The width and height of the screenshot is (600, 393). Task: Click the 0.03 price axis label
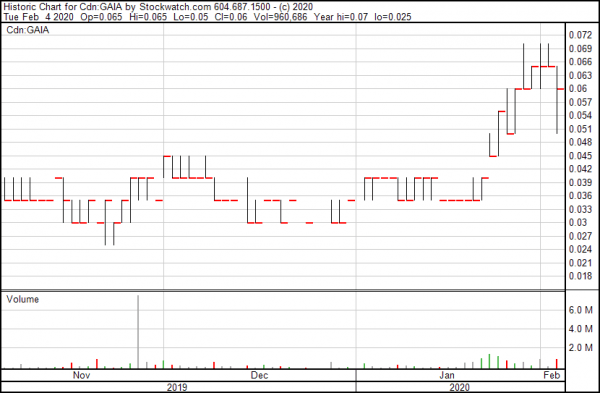pyautogui.click(x=578, y=223)
